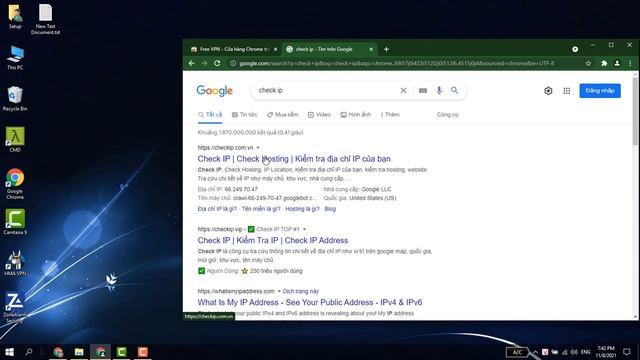Select the Mua sắm results tab
Viewport: 640px width, 360px height.
(x=282, y=115)
